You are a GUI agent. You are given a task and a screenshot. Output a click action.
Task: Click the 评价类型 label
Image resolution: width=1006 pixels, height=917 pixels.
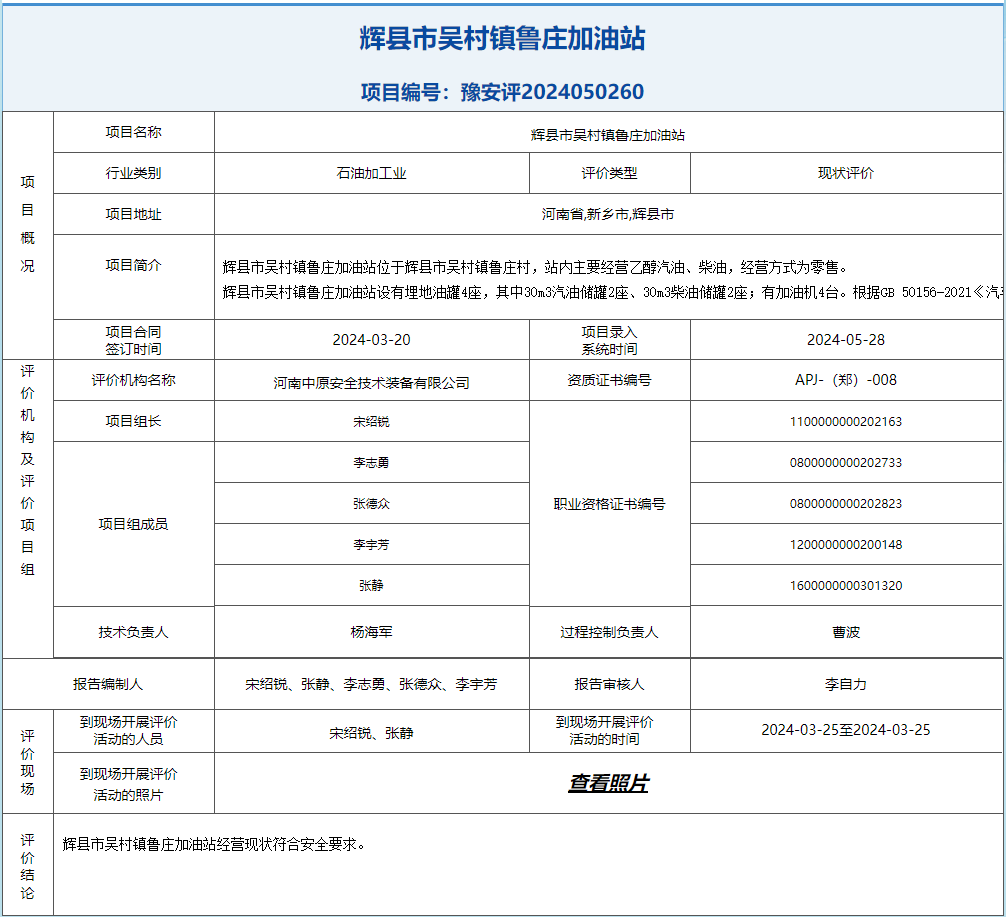click(x=610, y=173)
